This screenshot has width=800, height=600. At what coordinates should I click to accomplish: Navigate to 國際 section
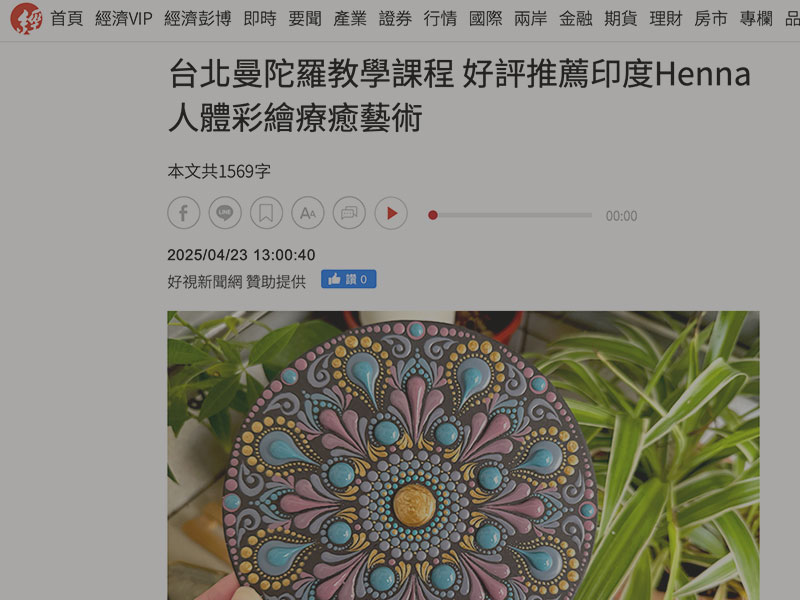coord(485,19)
